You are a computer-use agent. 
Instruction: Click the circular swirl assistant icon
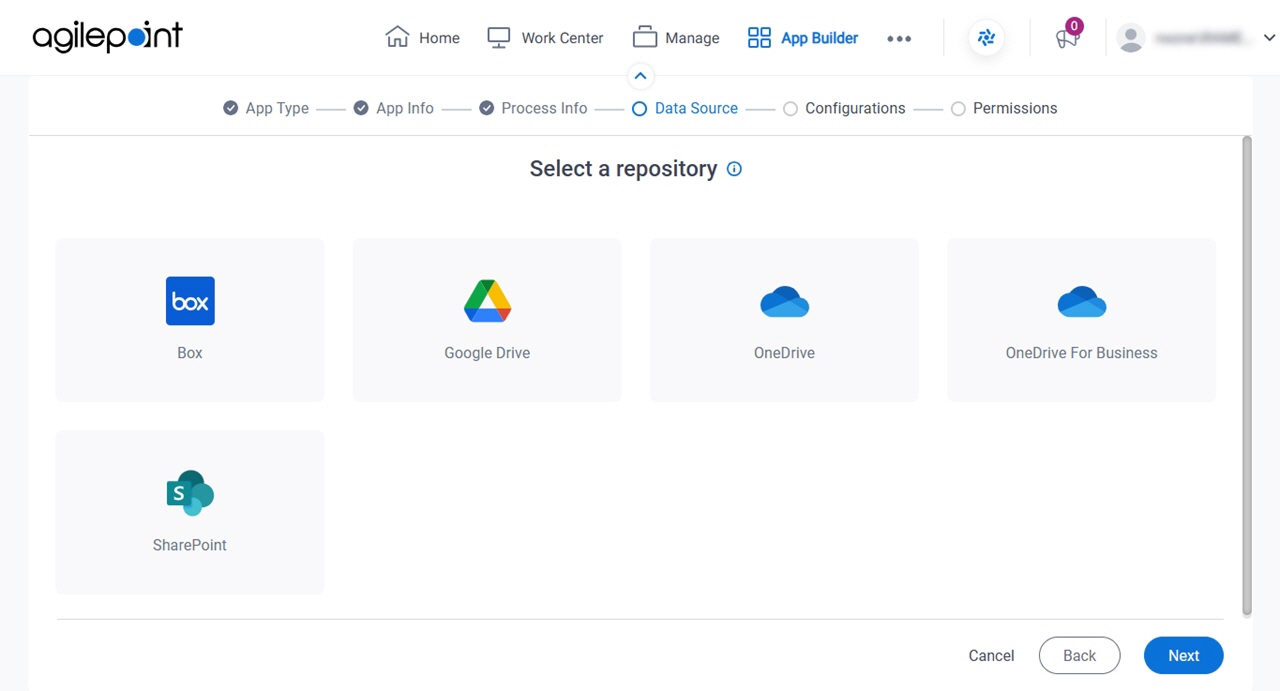pos(986,38)
